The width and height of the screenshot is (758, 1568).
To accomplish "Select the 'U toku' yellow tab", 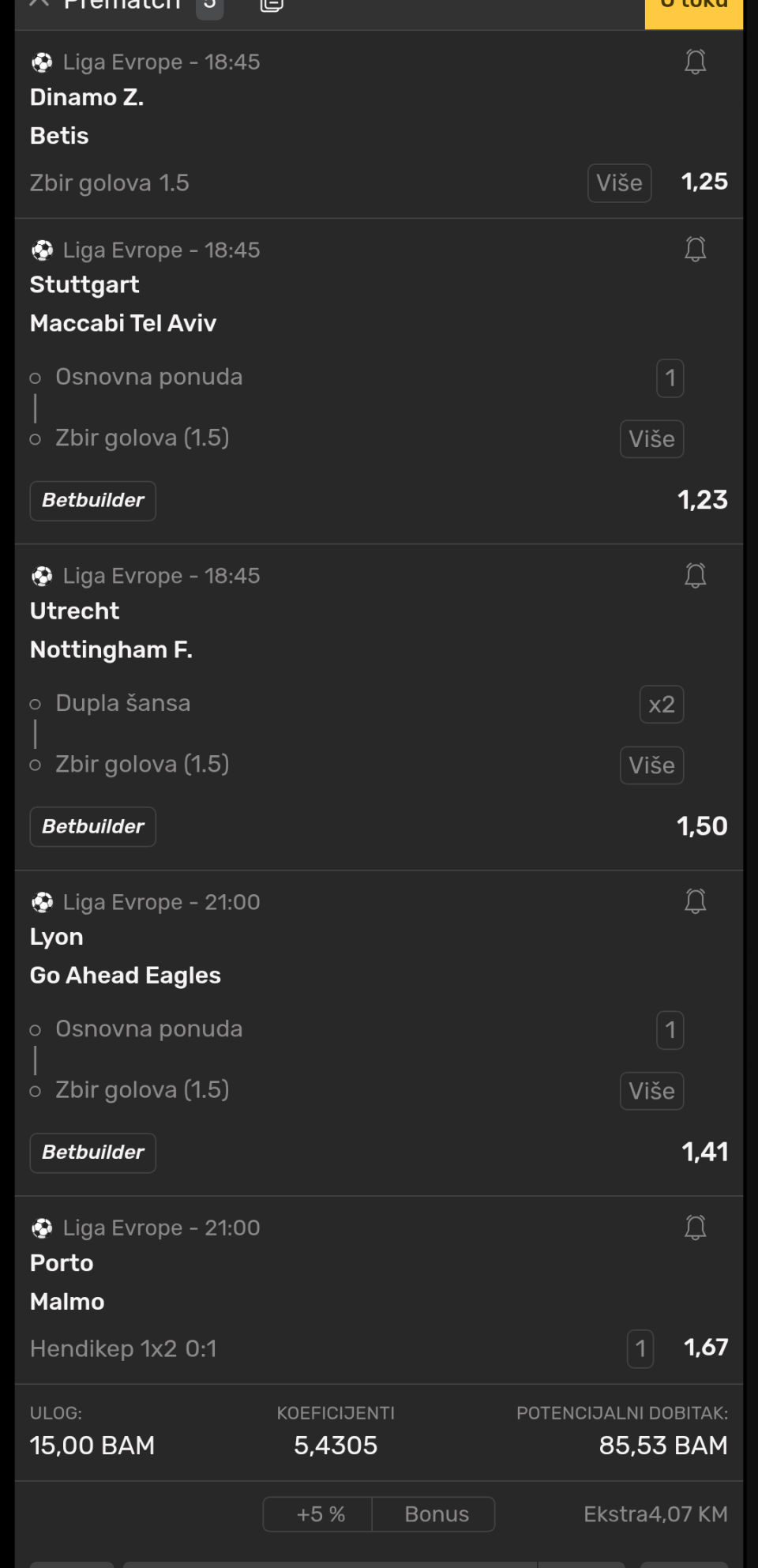I will tap(693, 8).
